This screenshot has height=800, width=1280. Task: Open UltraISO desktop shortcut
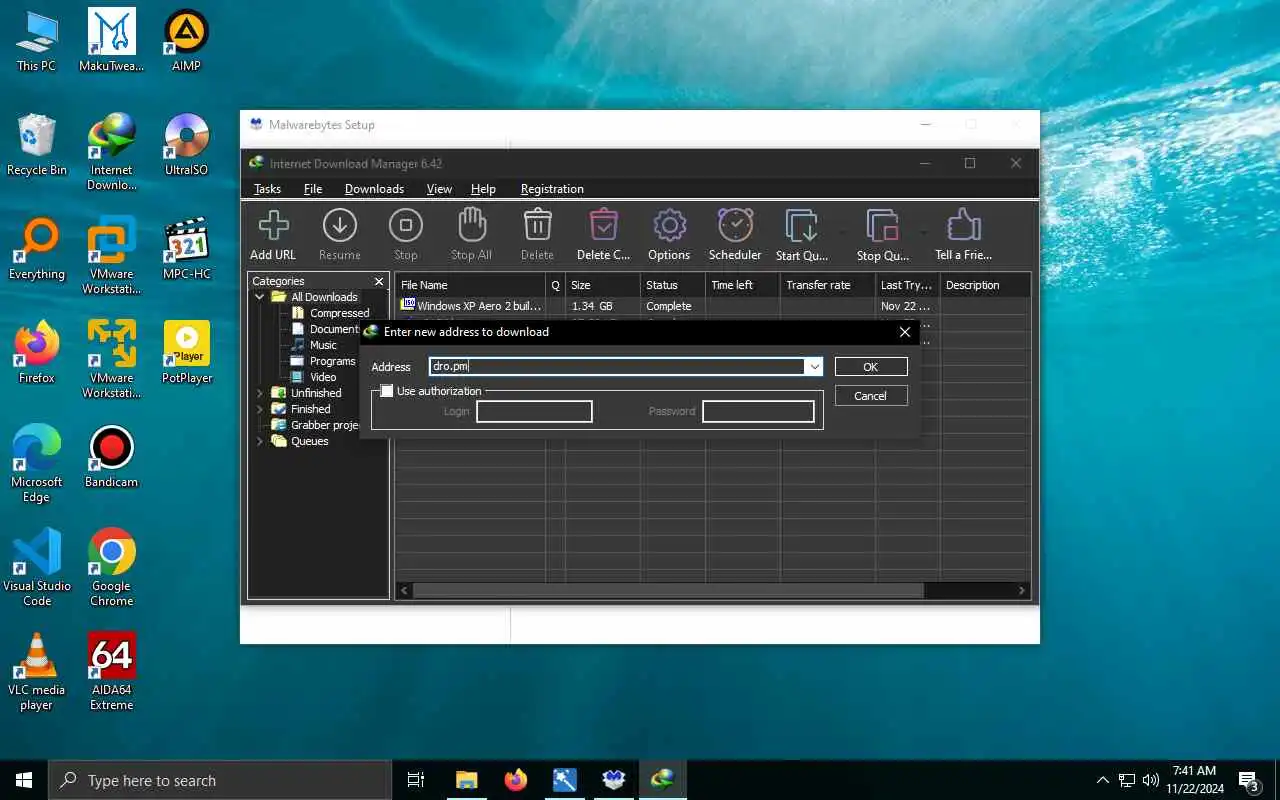[x=186, y=145]
